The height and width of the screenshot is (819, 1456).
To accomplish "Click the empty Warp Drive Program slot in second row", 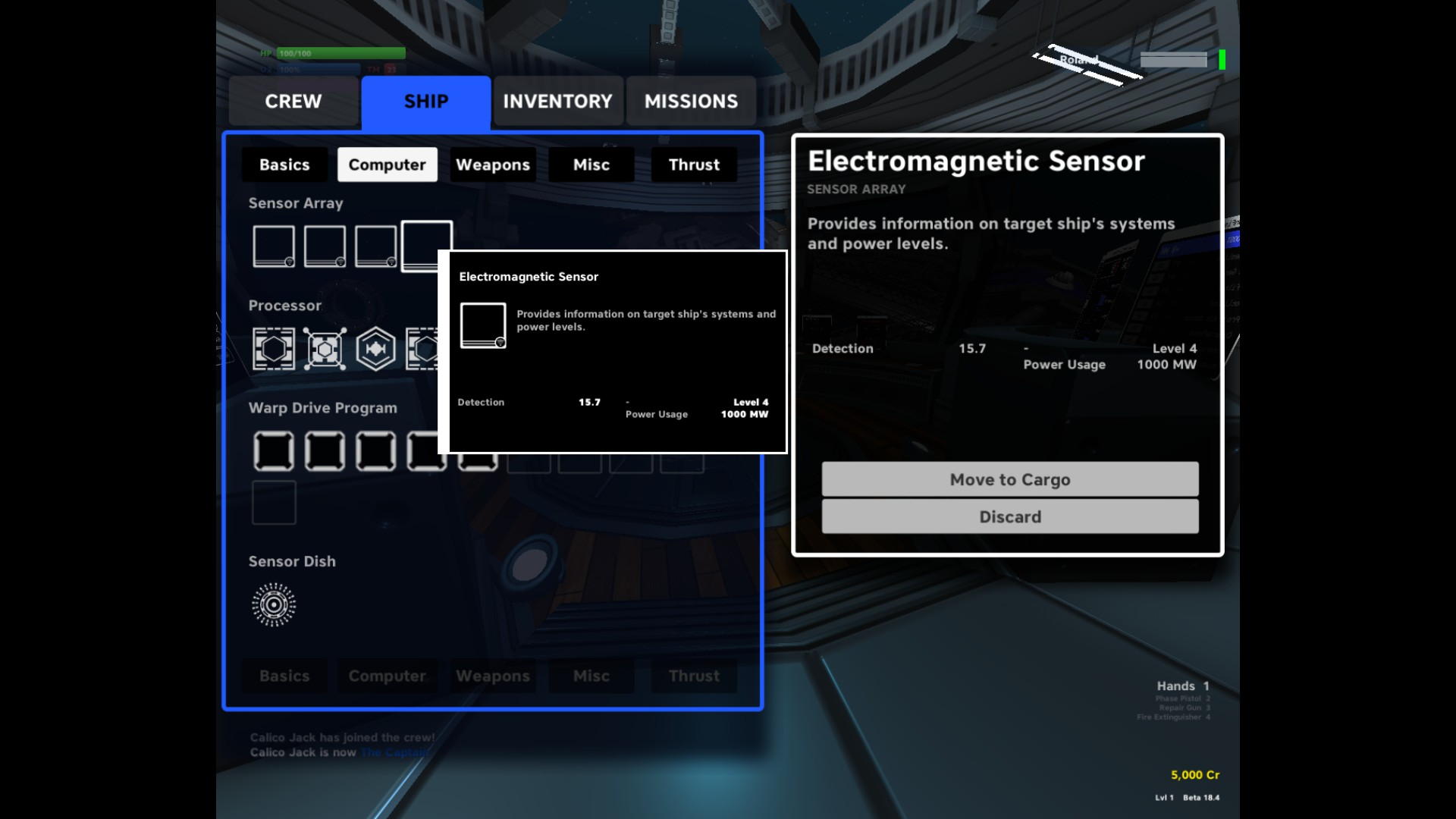I will pyautogui.click(x=273, y=503).
